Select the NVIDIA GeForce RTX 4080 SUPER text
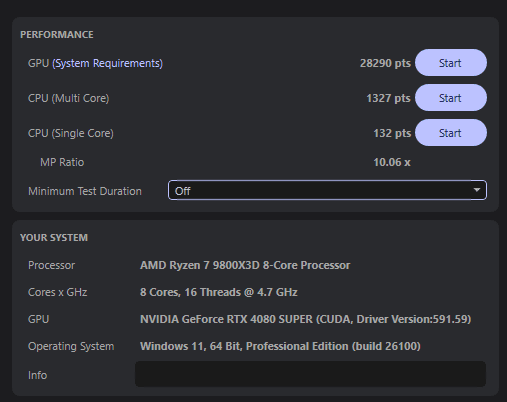507x402 pixels. (305, 319)
